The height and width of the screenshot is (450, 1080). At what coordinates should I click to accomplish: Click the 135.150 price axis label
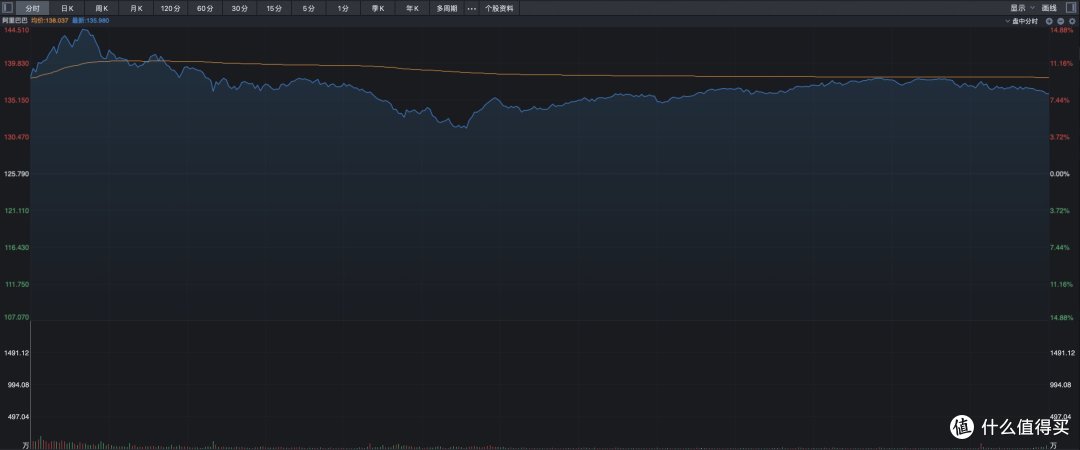point(17,101)
